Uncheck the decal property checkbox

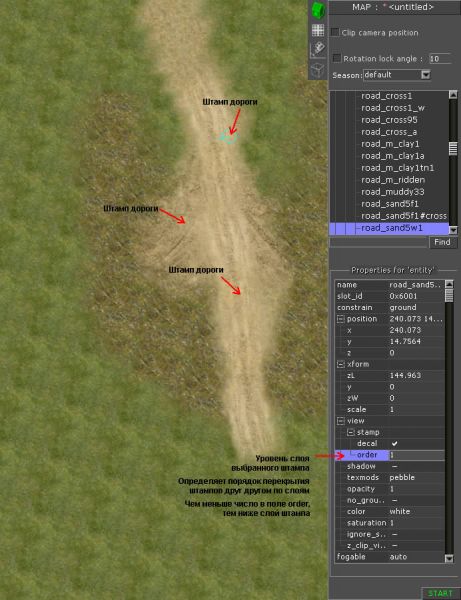394,443
